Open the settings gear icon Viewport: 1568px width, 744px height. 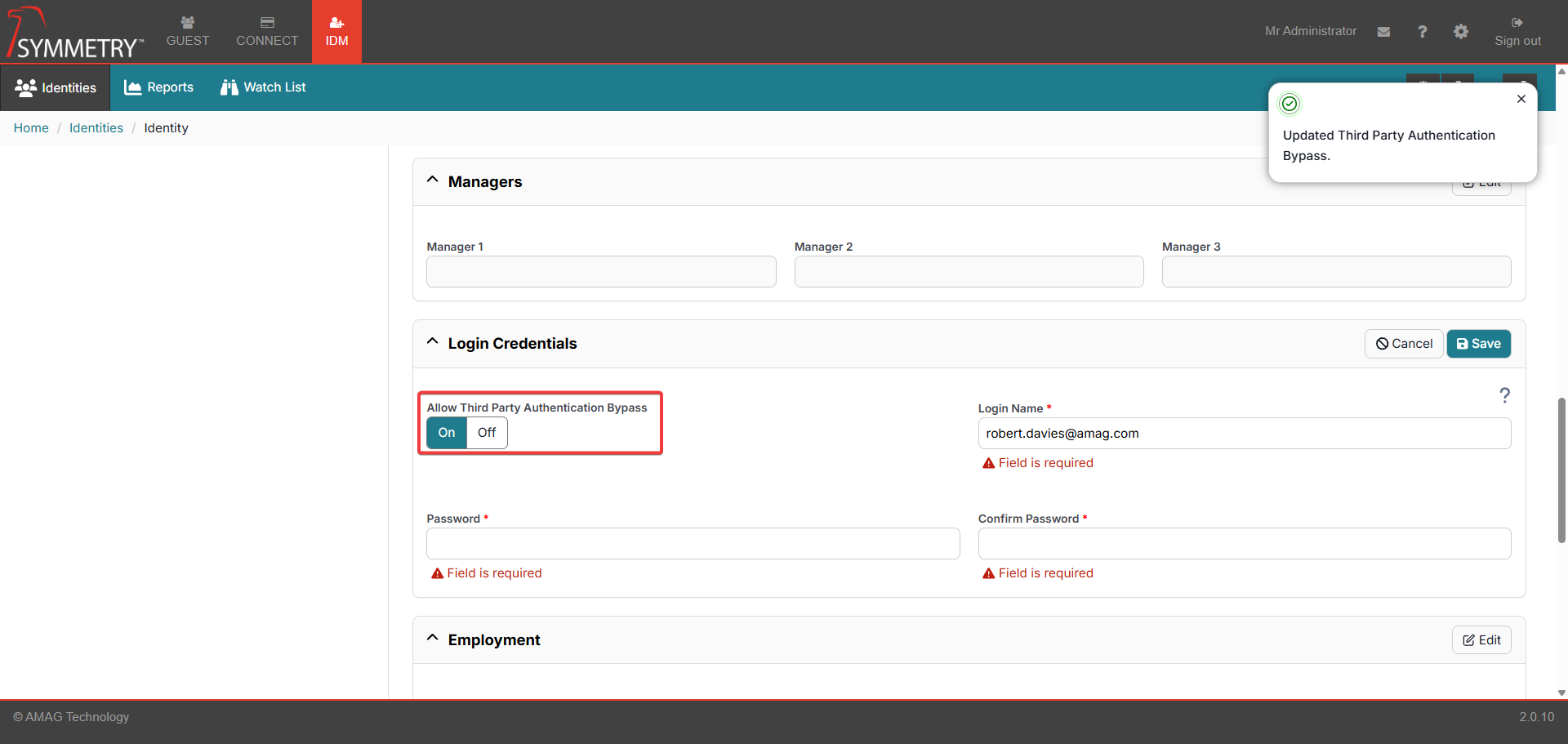(1460, 32)
